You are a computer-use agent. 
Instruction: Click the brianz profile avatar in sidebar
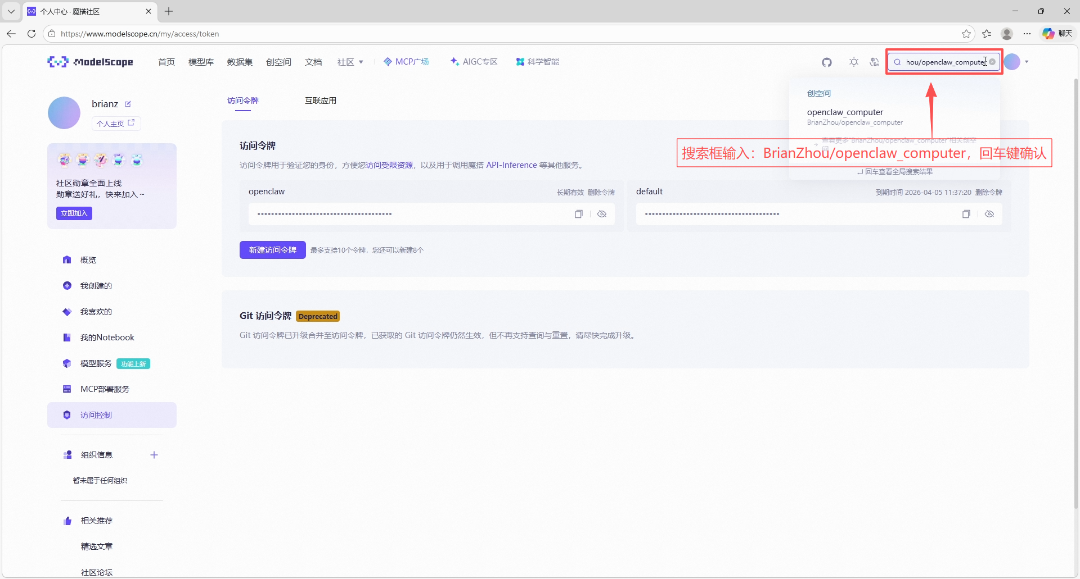pyautogui.click(x=64, y=113)
